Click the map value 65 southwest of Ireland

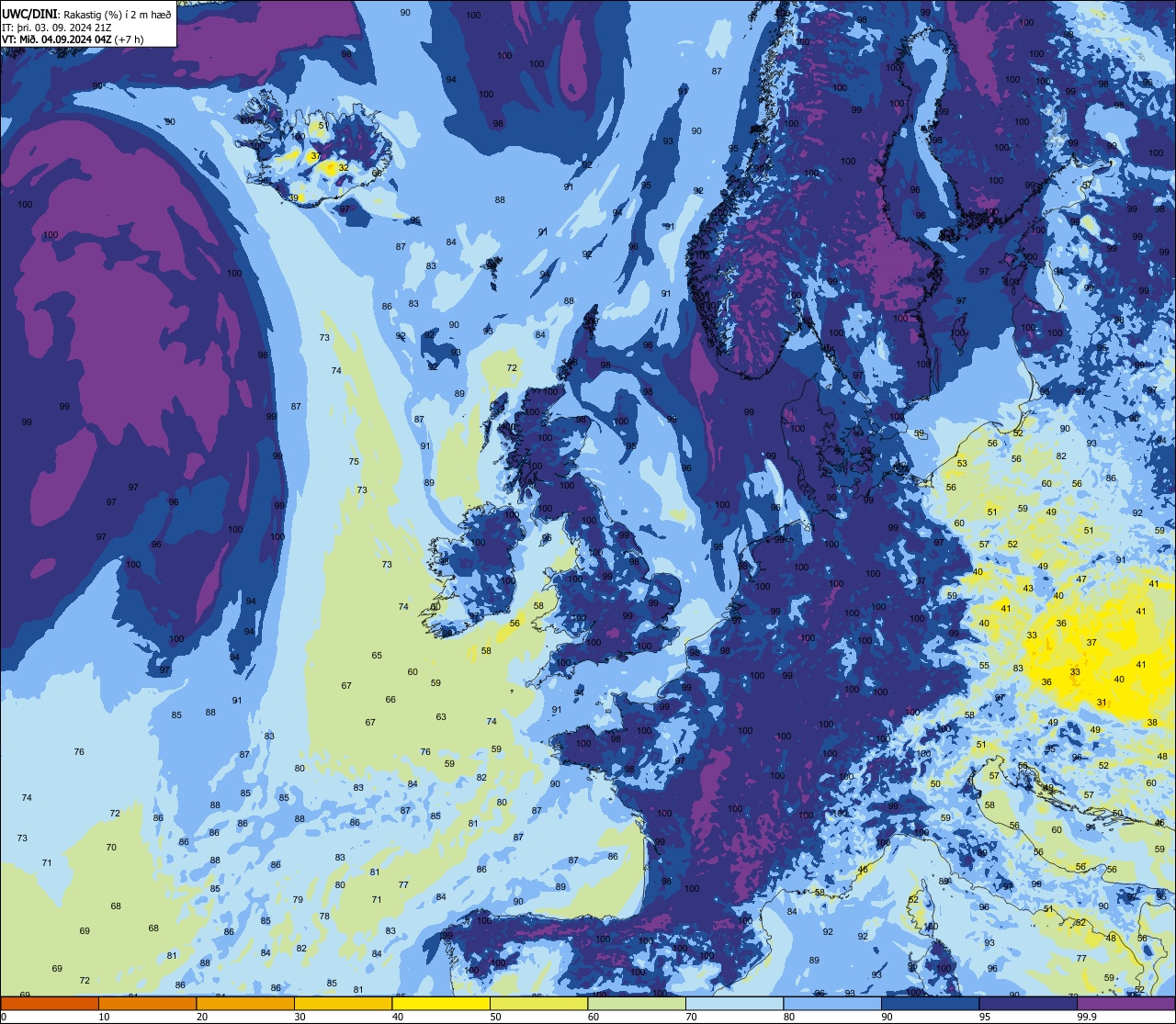[377, 655]
